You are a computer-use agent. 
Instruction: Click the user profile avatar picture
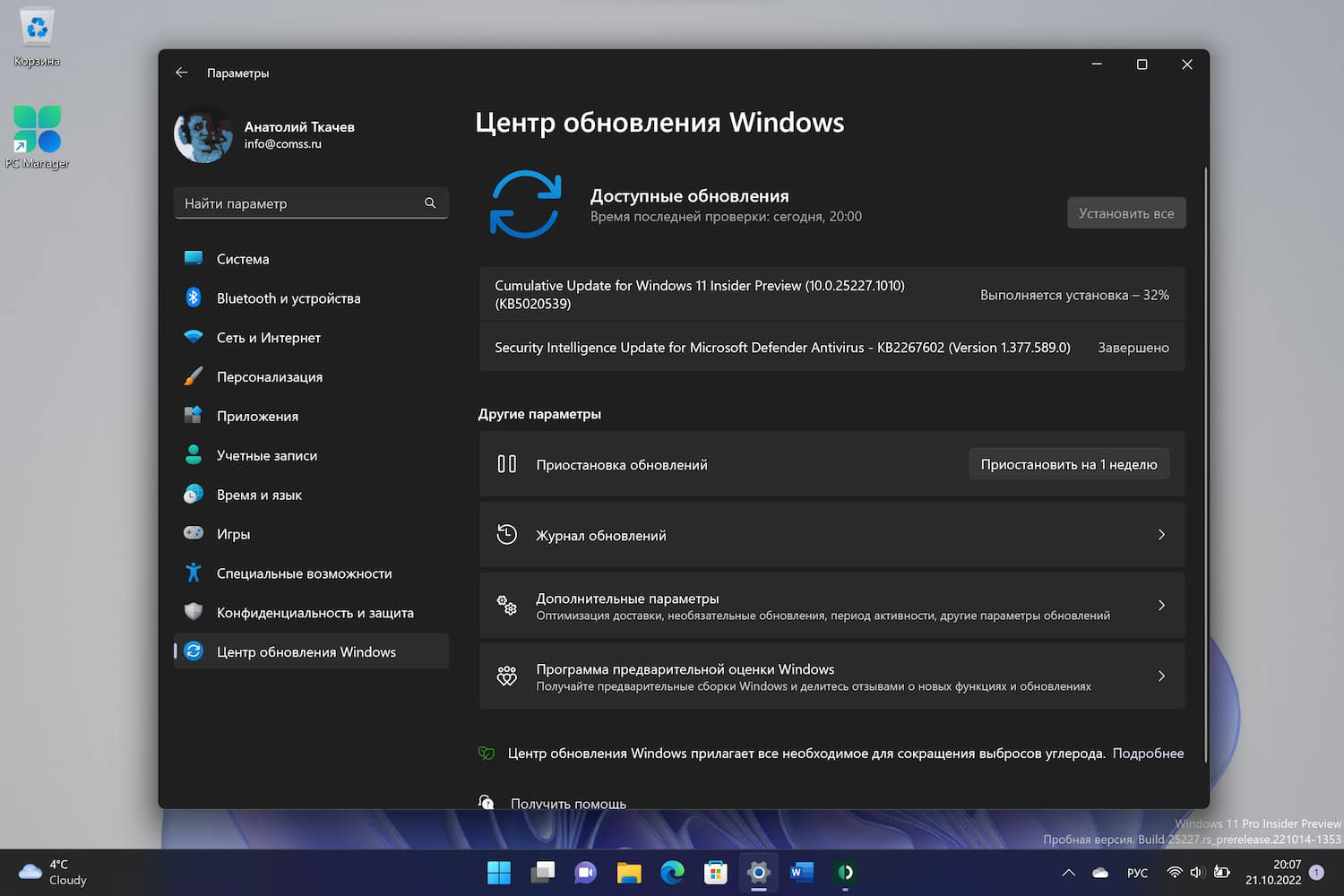tap(203, 134)
